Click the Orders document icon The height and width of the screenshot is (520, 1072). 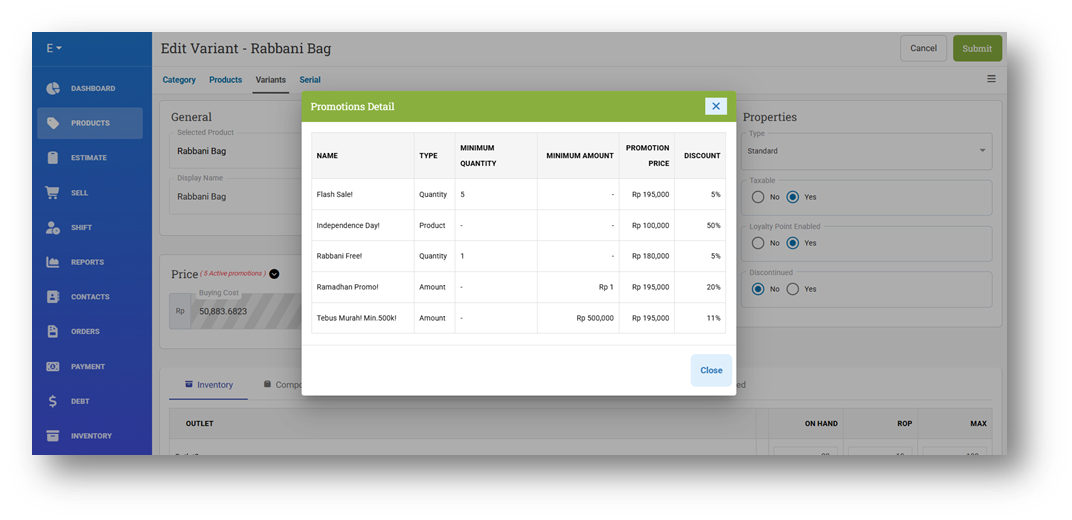pos(53,331)
